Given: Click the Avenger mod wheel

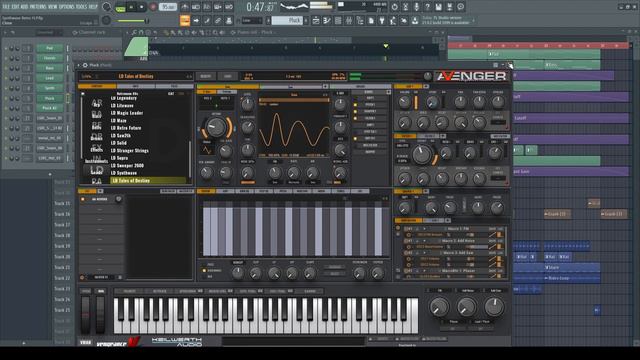Looking at the screenshot, I should pyautogui.click(x=100, y=315).
